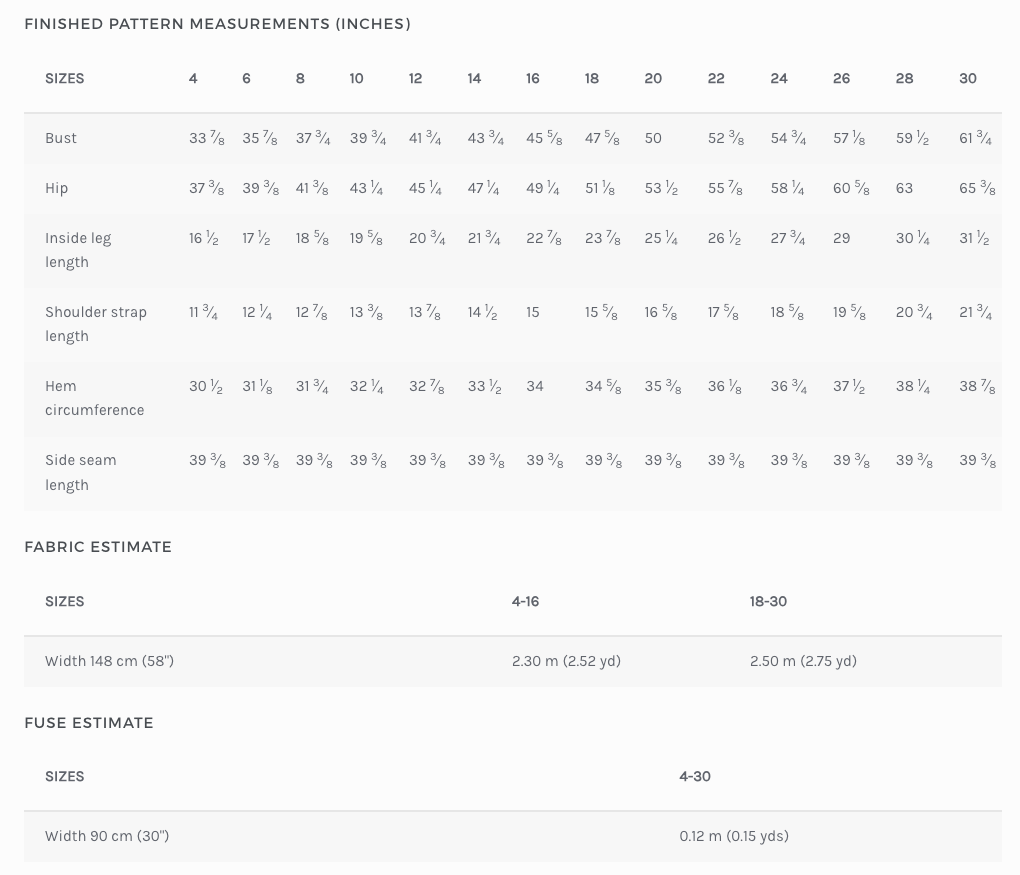Select Hem circumference value 34 for size 16
Image resolution: width=1020 pixels, height=875 pixels.
point(535,386)
